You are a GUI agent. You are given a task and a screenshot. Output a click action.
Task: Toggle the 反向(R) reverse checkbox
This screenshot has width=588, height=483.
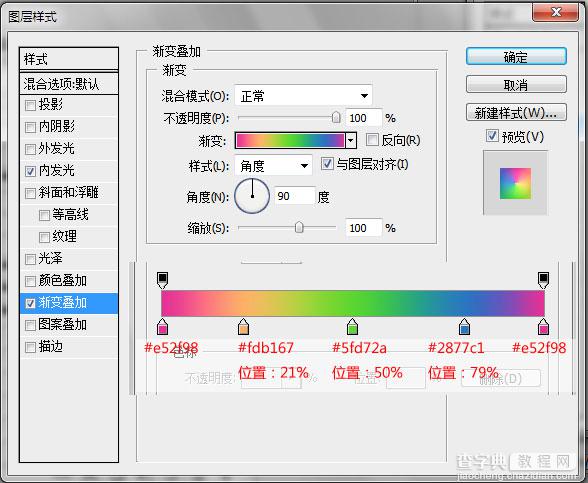coord(372,140)
